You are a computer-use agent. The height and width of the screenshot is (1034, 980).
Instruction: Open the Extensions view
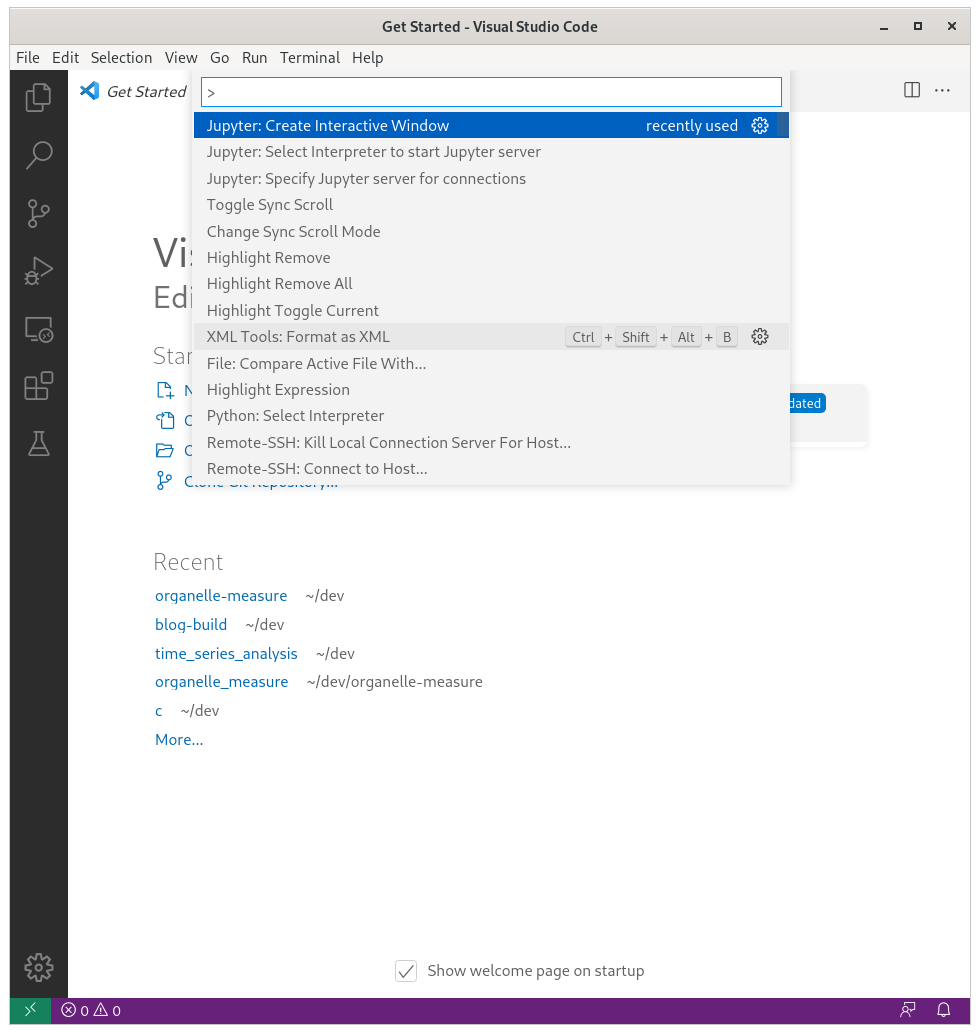click(38, 386)
